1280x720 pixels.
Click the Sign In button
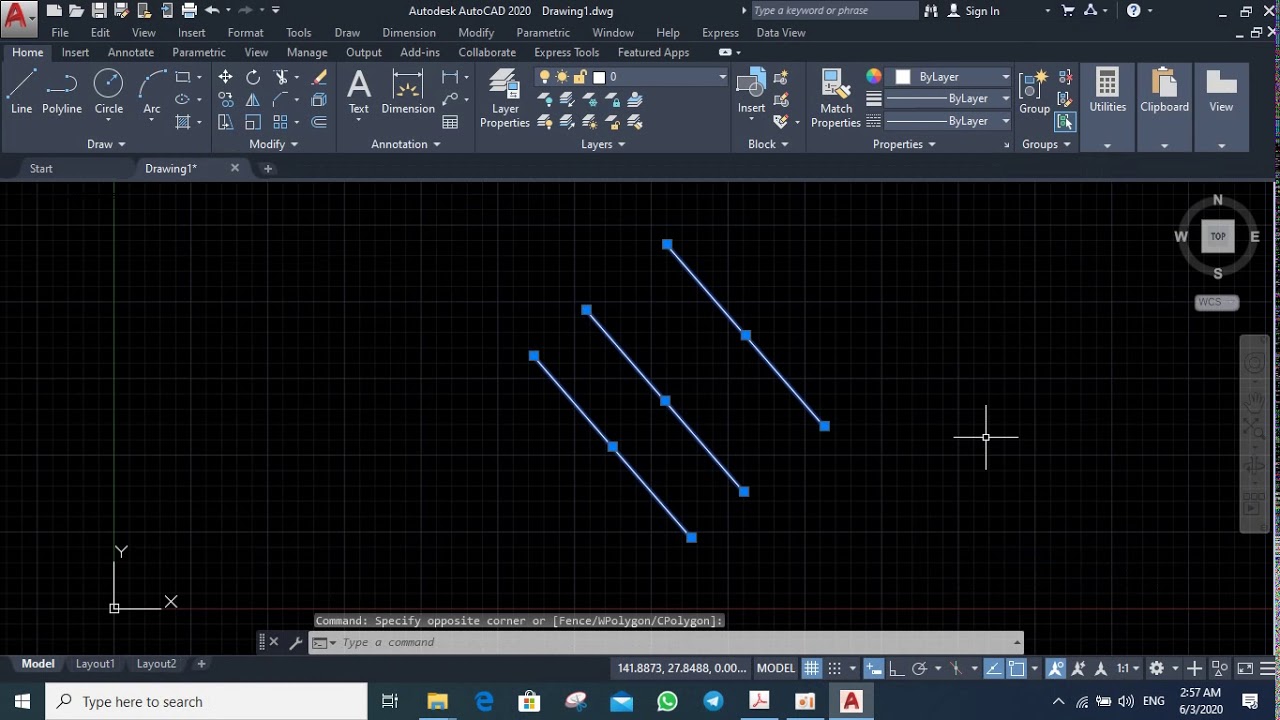[973, 11]
